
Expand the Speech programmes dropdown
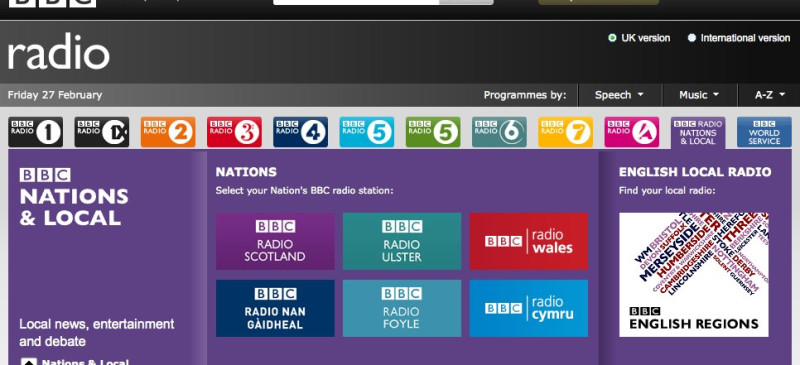[x=619, y=95]
